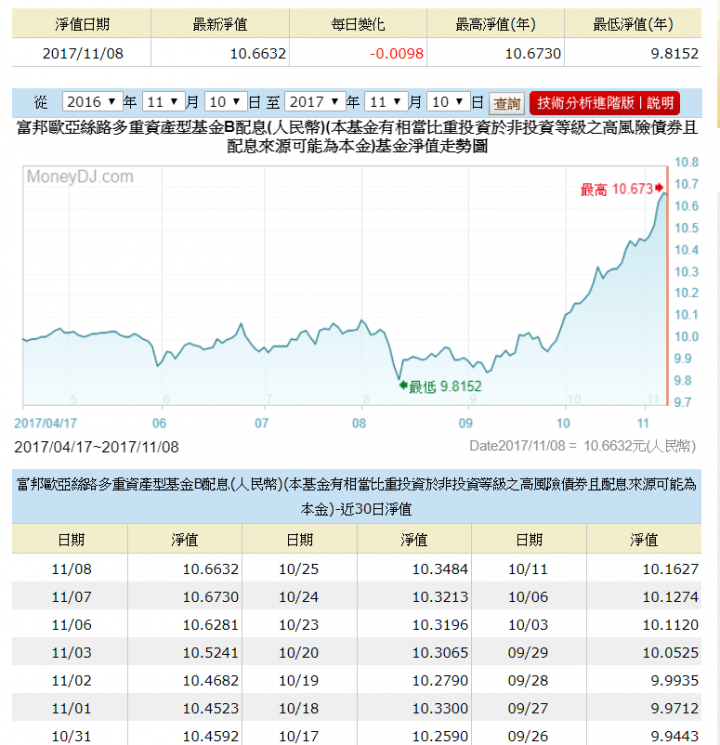
Task: Click the 11/07 date cell
Action: [71, 597]
